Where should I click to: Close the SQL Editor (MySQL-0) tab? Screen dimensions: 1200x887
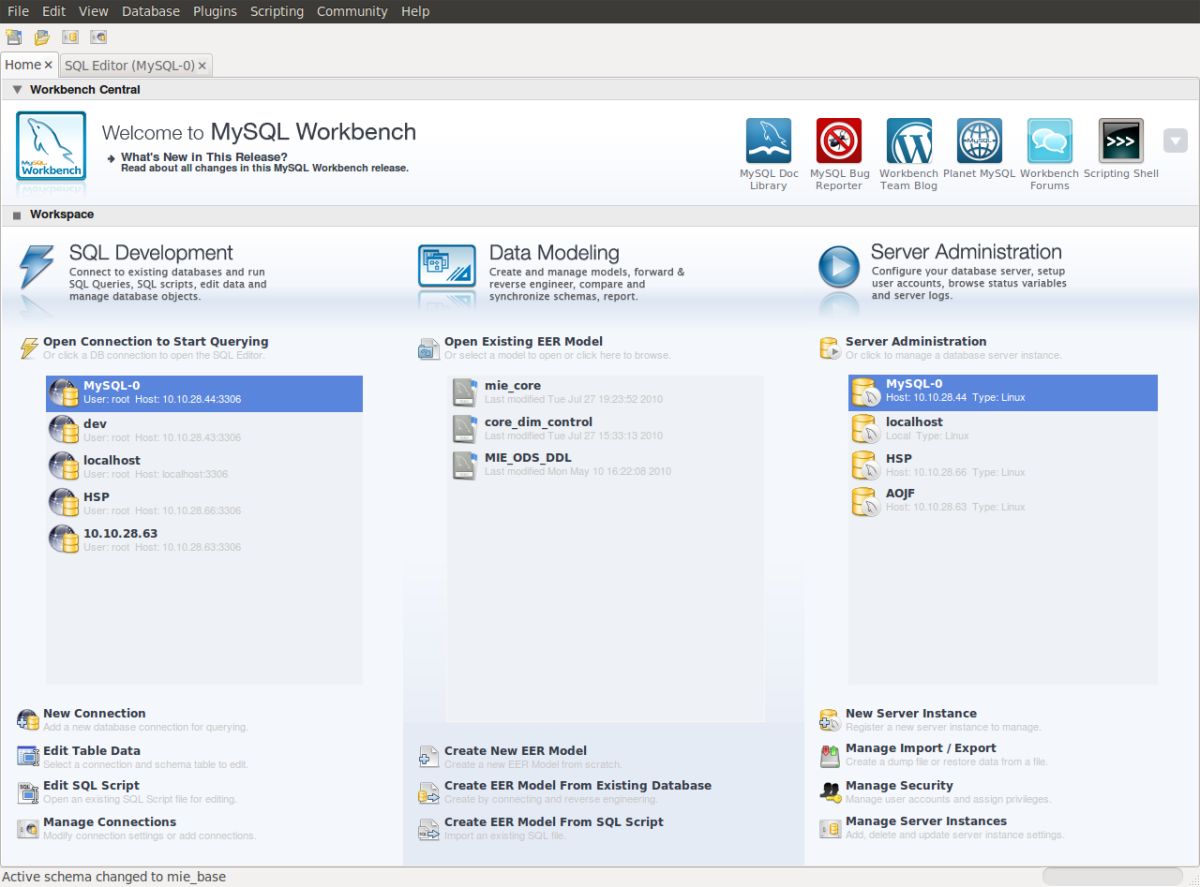tap(202, 66)
